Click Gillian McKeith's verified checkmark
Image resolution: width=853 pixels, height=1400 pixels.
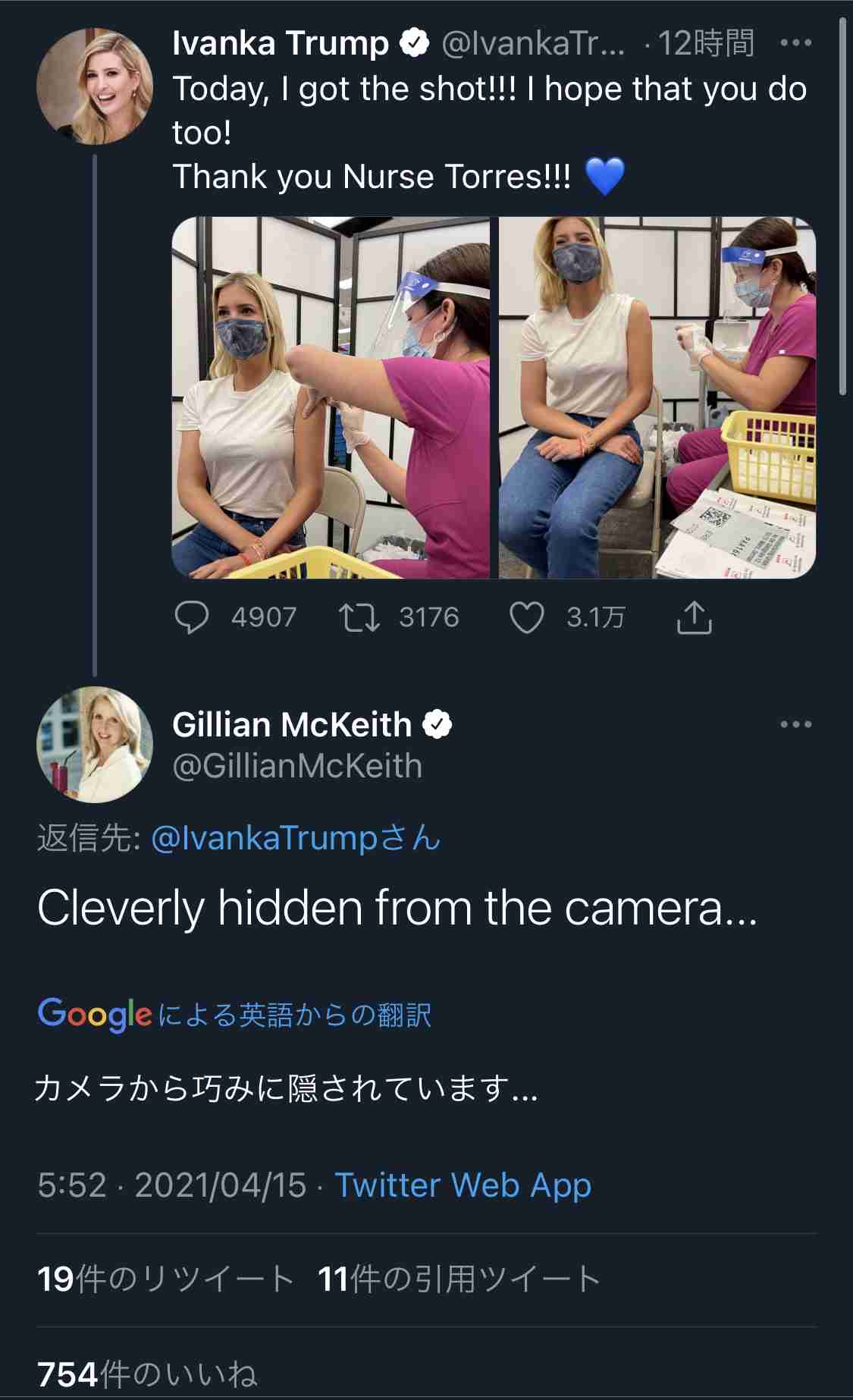click(x=438, y=726)
